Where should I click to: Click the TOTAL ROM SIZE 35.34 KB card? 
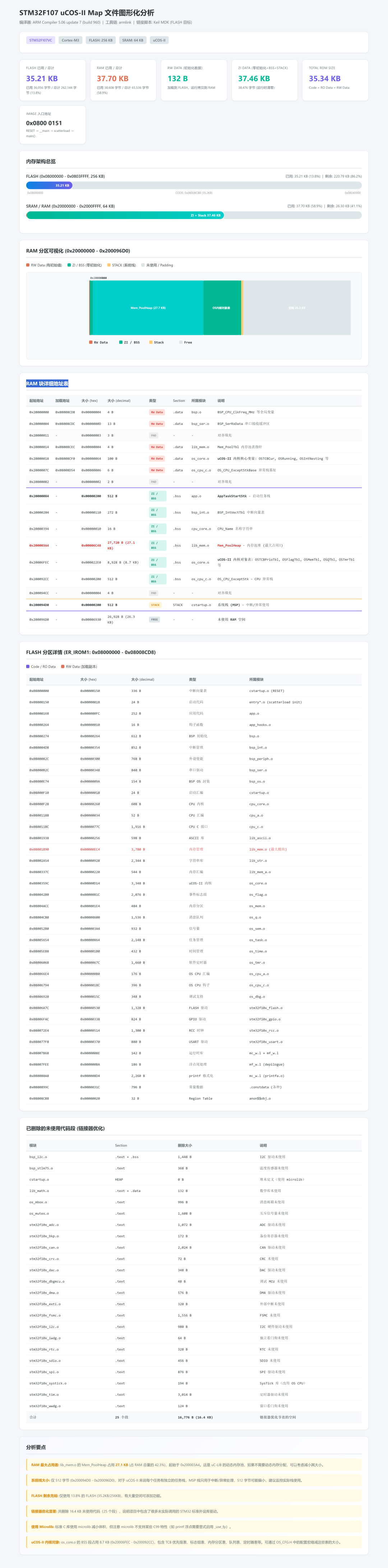coord(335,80)
